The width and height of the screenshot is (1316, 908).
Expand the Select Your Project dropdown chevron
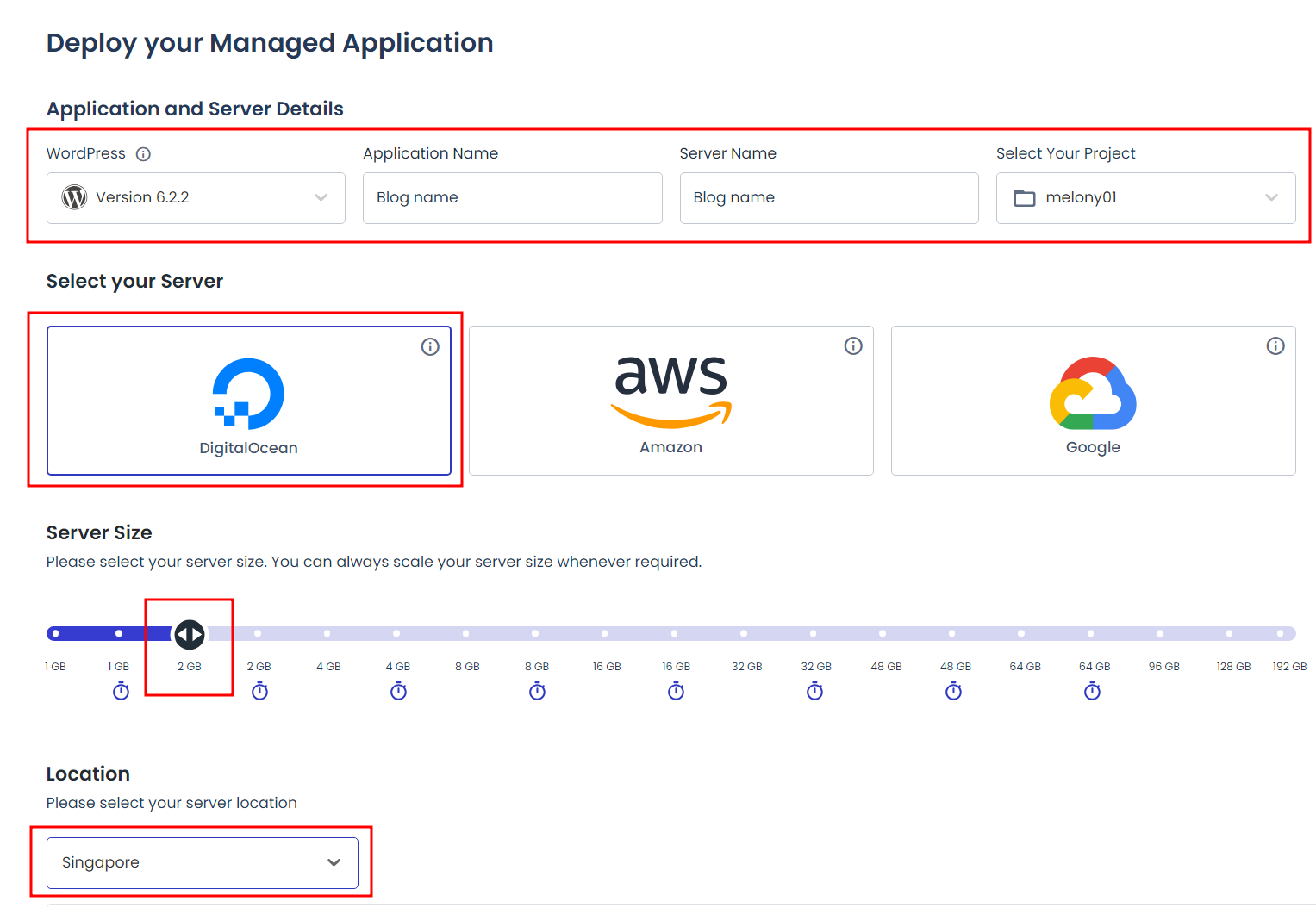[1271, 198]
